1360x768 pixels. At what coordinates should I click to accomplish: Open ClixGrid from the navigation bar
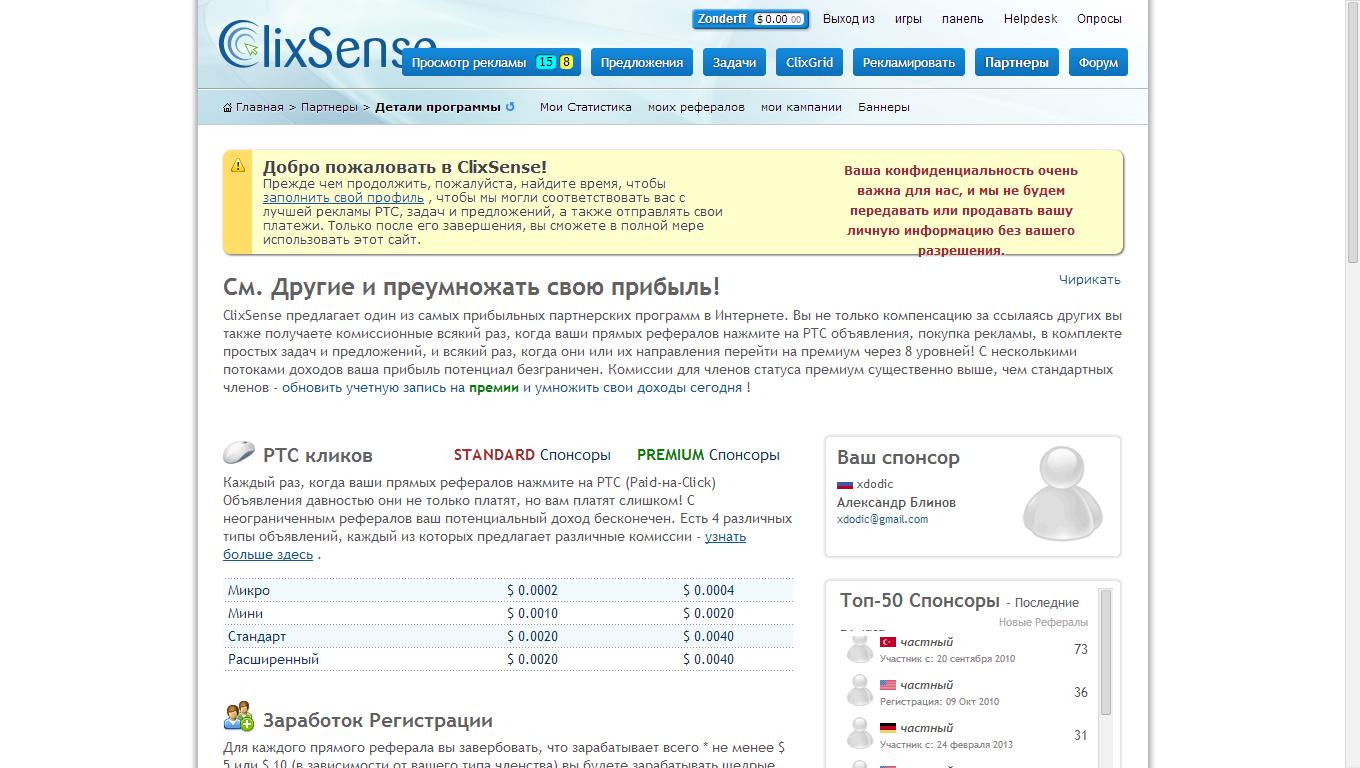tap(810, 62)
